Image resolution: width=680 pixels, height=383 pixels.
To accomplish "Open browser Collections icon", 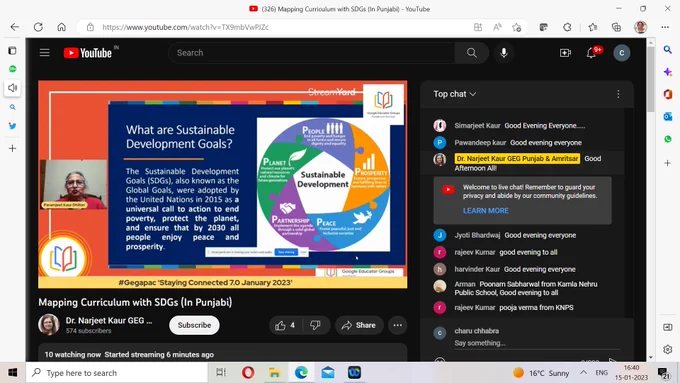I will [616, 27].
